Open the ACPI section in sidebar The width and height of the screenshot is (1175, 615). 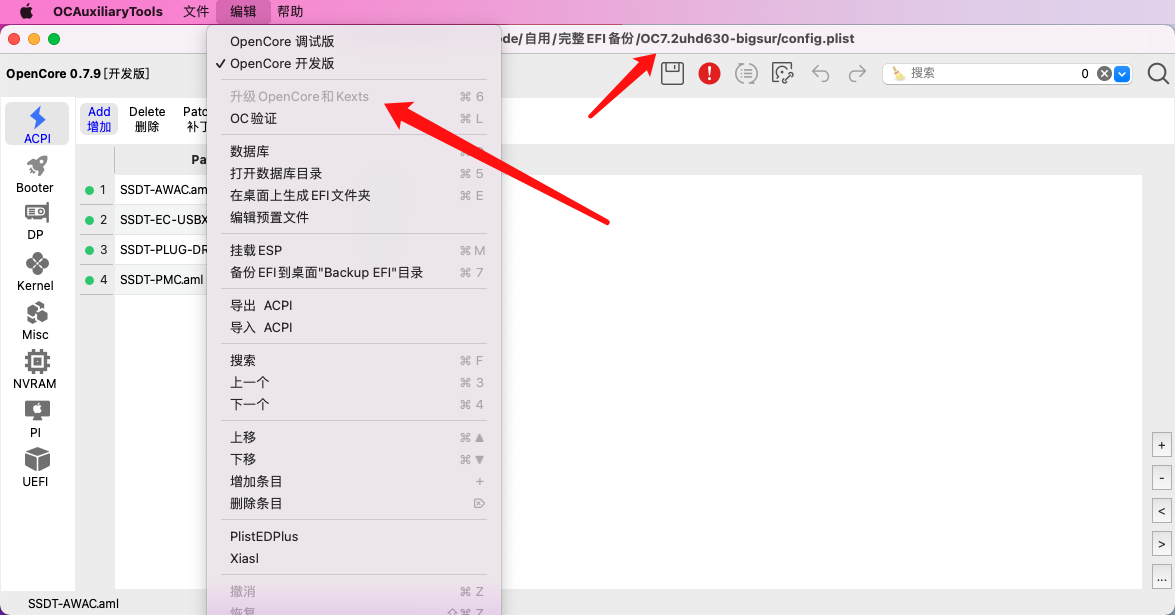tap(37, 124)
